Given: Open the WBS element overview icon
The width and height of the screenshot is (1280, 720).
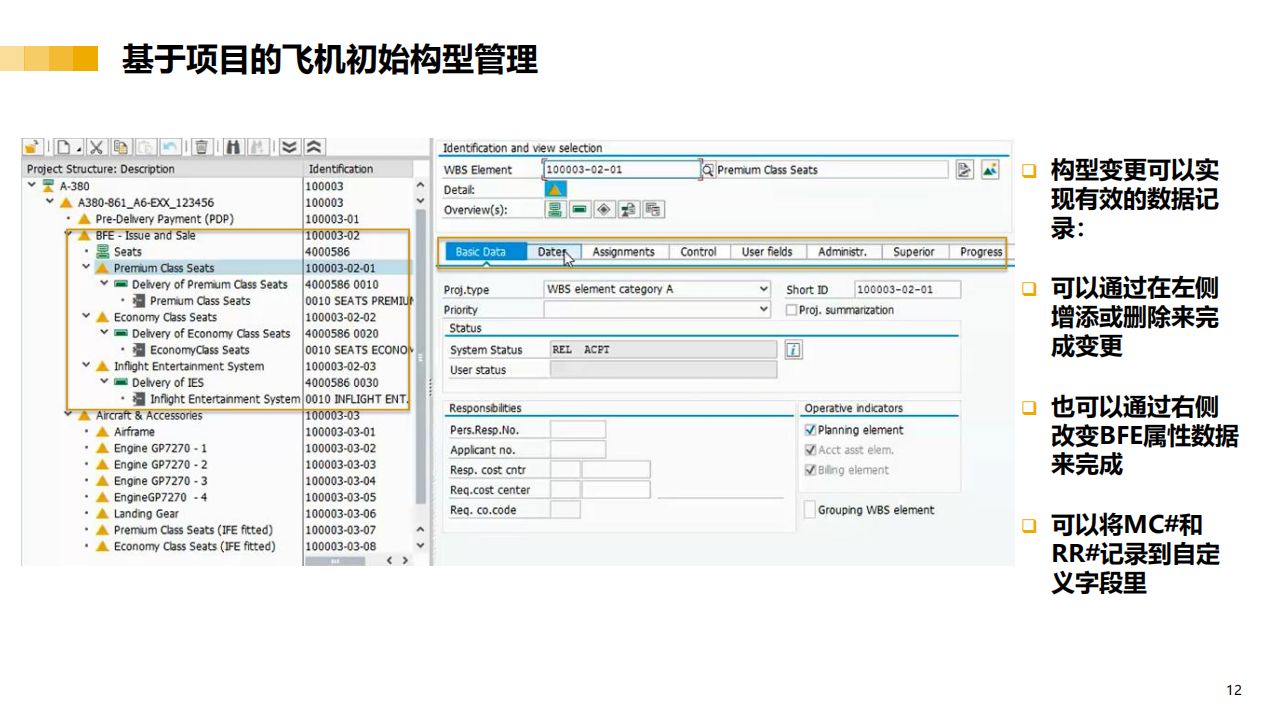Looking at the screenshot, I should (x=555, y=209).
